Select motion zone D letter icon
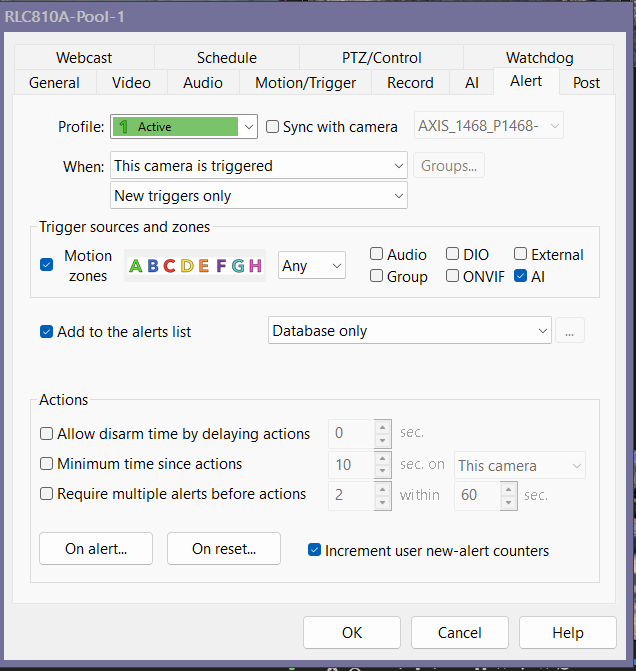 [x=186, y=266]
